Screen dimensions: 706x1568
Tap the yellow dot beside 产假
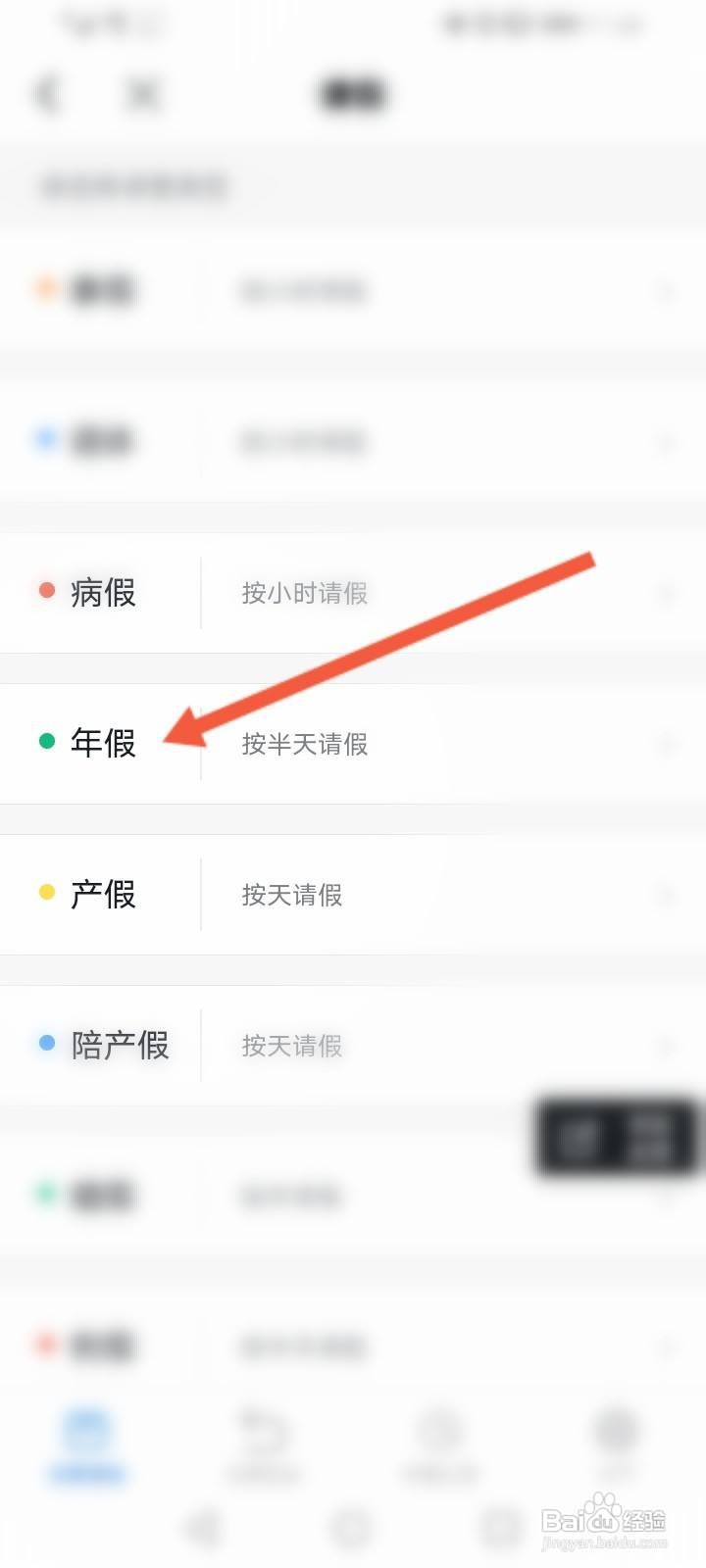coord(46,892)
